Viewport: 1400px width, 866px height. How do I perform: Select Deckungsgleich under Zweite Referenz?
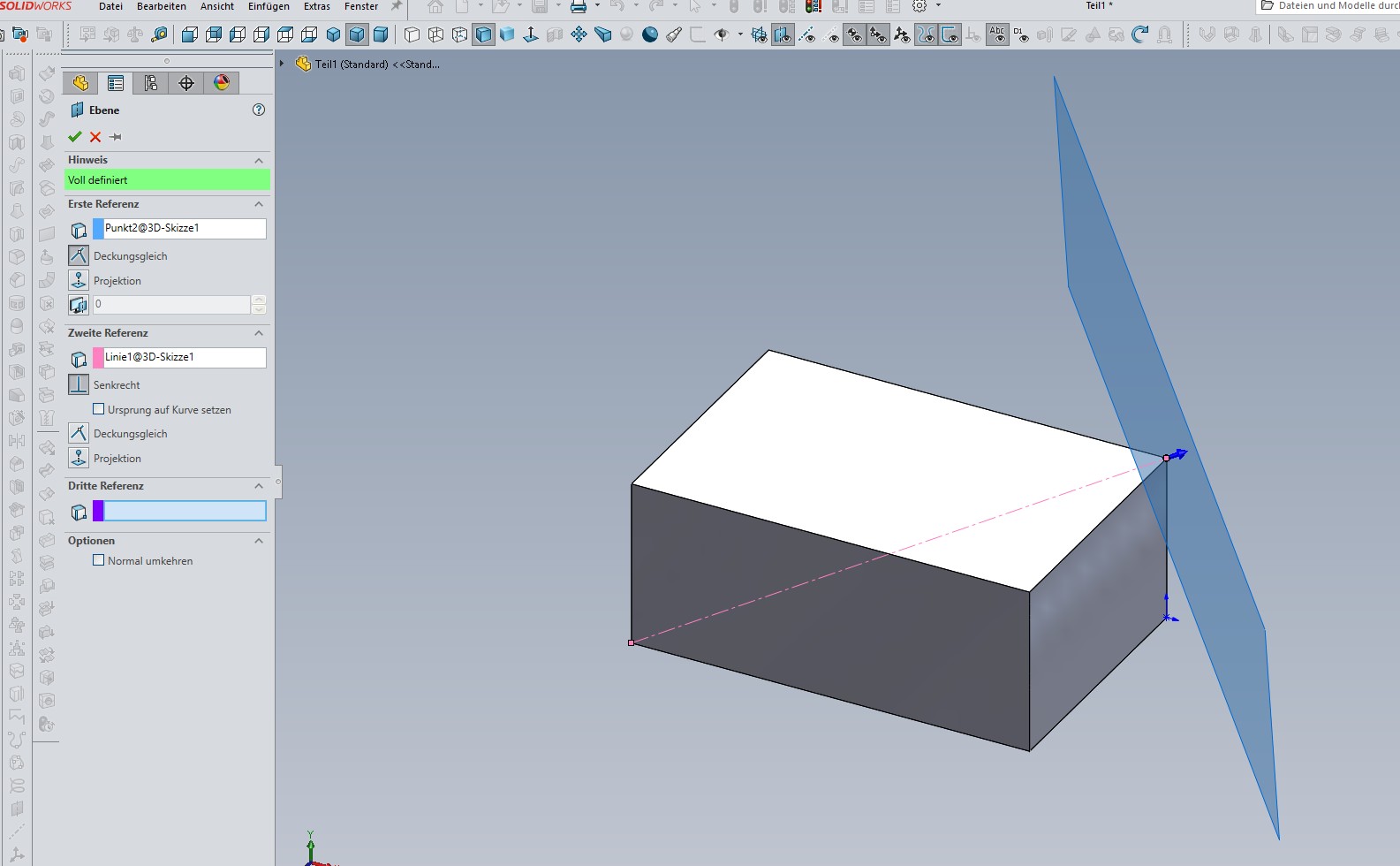pyautogui.click(x=79, y=433)
